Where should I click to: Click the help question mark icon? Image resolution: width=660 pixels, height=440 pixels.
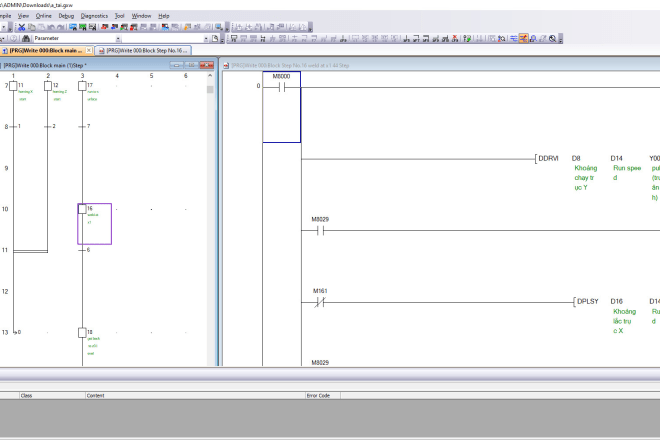click(x=13, y=38)
